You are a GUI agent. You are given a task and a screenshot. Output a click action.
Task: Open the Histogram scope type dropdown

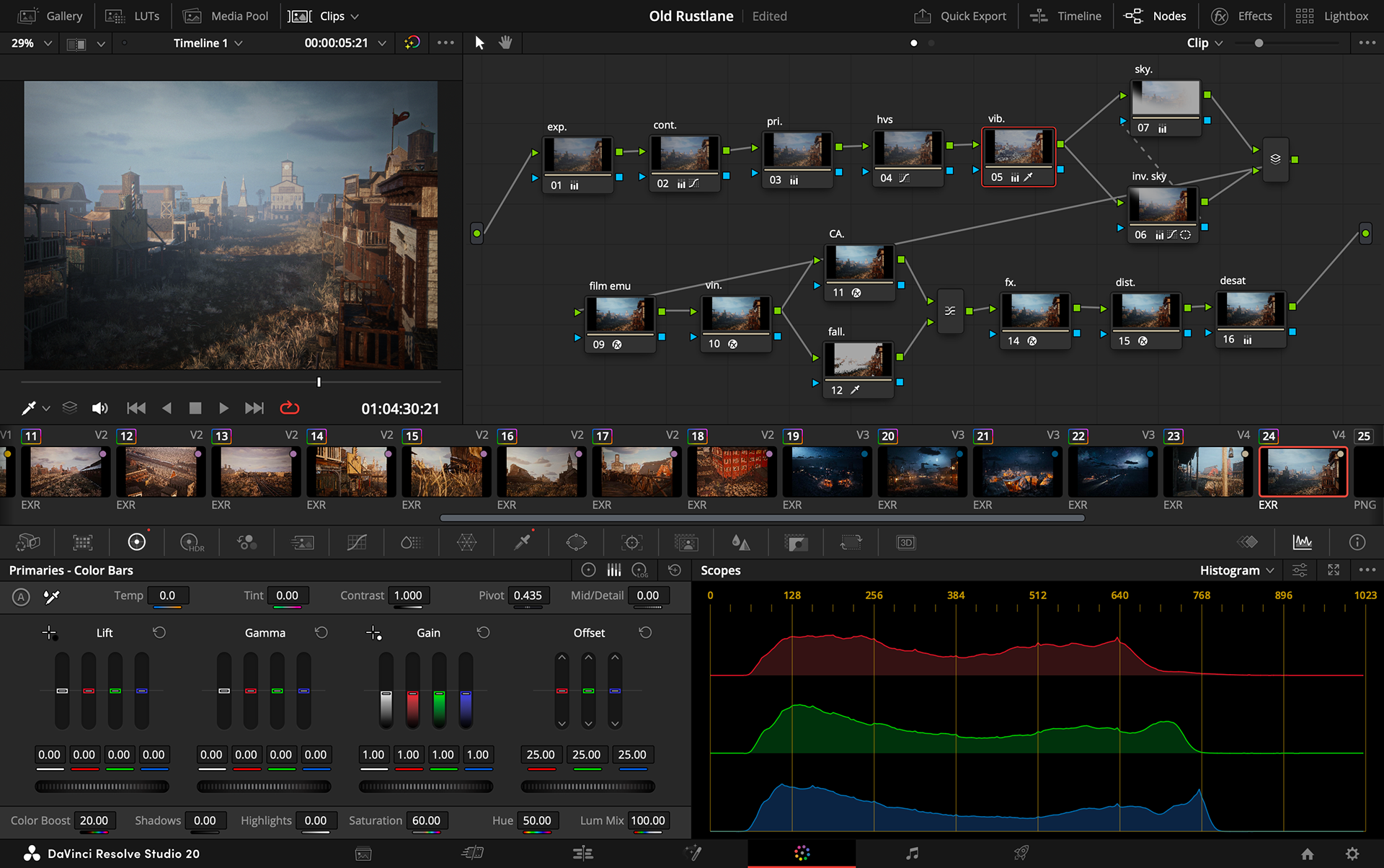tap(1236, 570)
